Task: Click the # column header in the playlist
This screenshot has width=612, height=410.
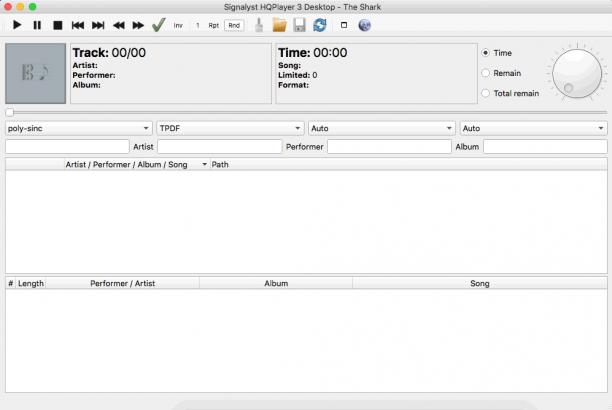Action: [11, 283]
